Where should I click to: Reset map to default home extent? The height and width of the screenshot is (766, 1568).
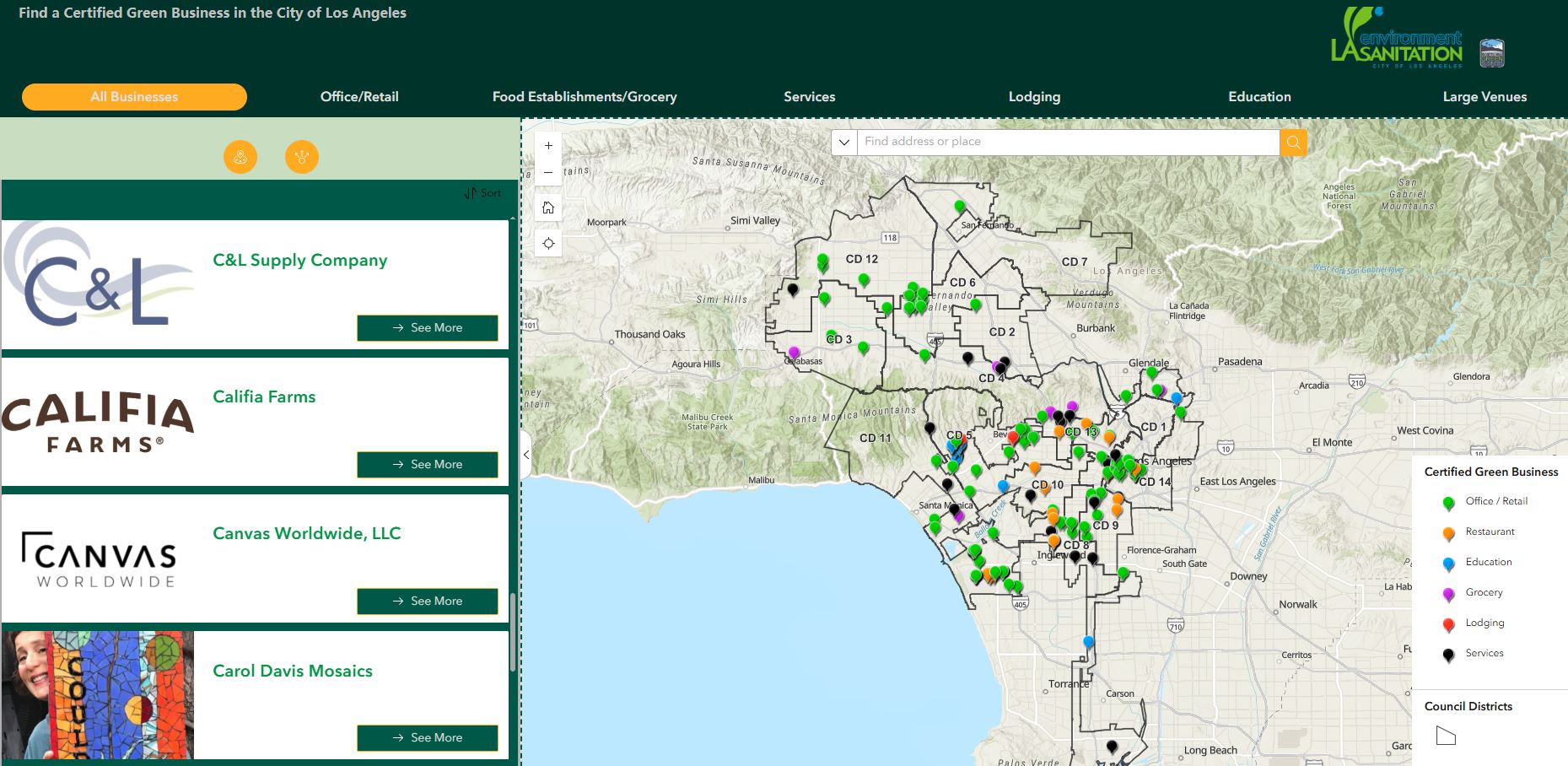[548, 208]
